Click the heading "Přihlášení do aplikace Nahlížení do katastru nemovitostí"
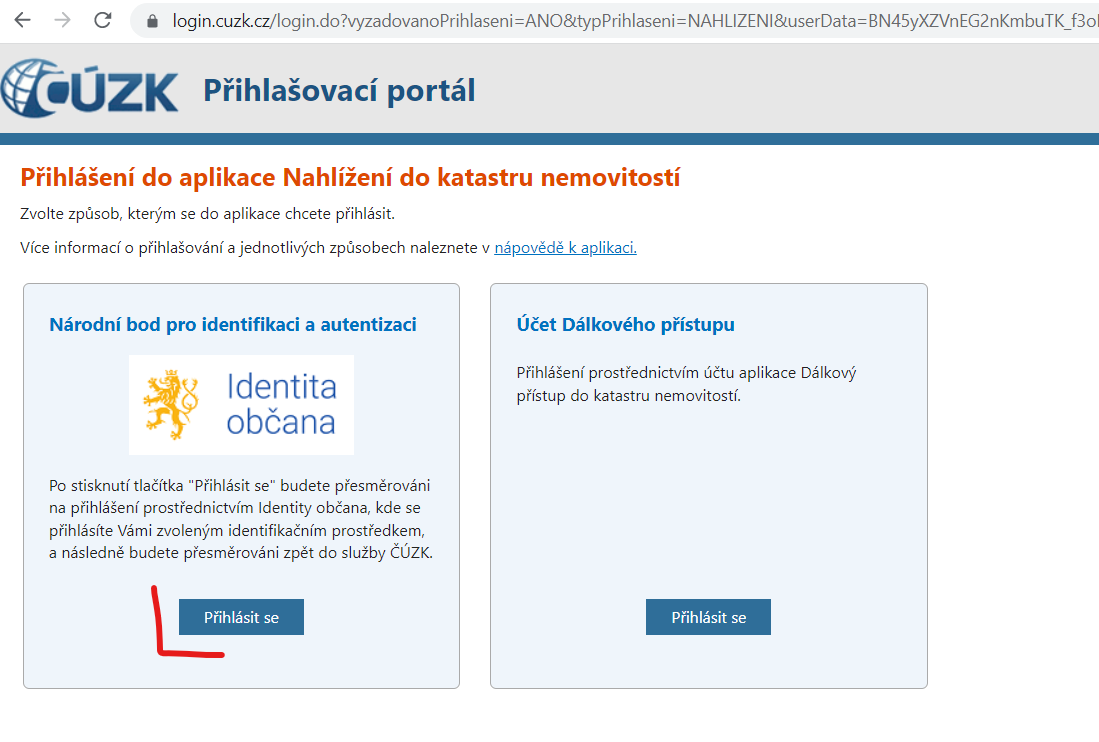The height and width of the screenshot is (742, 1099). tap(350, 177)
